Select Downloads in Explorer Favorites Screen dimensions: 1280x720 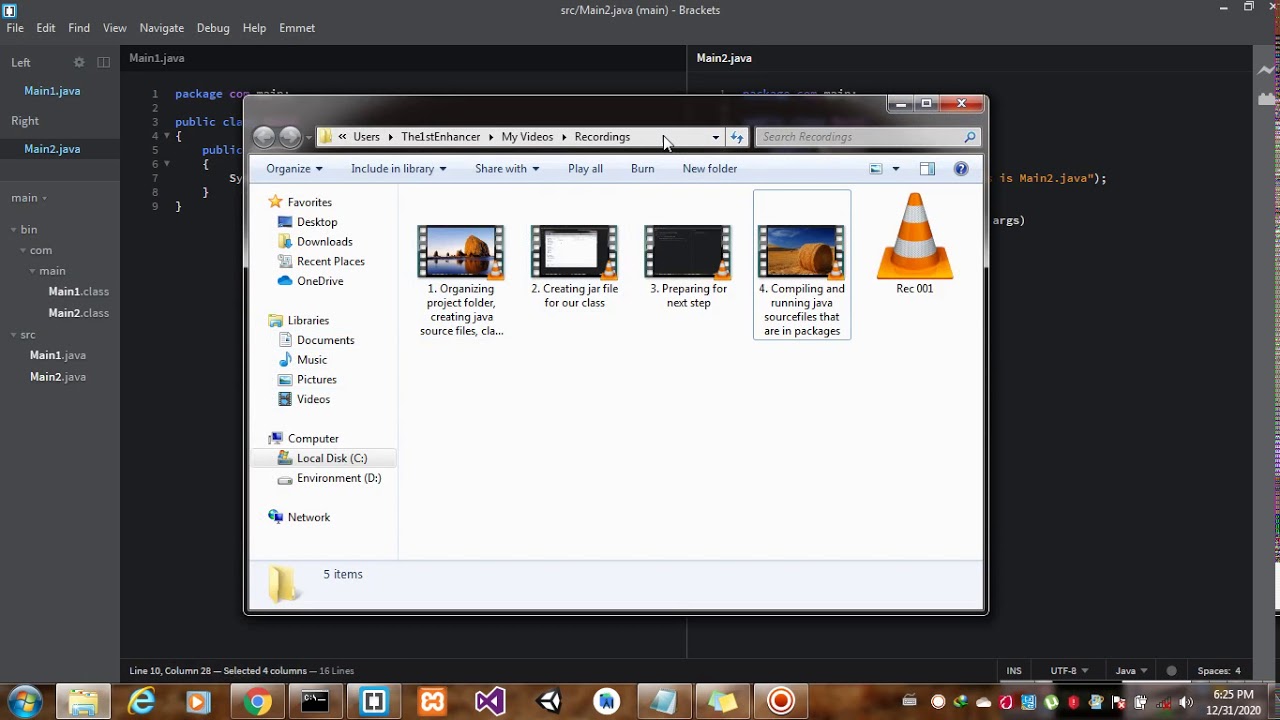pos(324,242)
